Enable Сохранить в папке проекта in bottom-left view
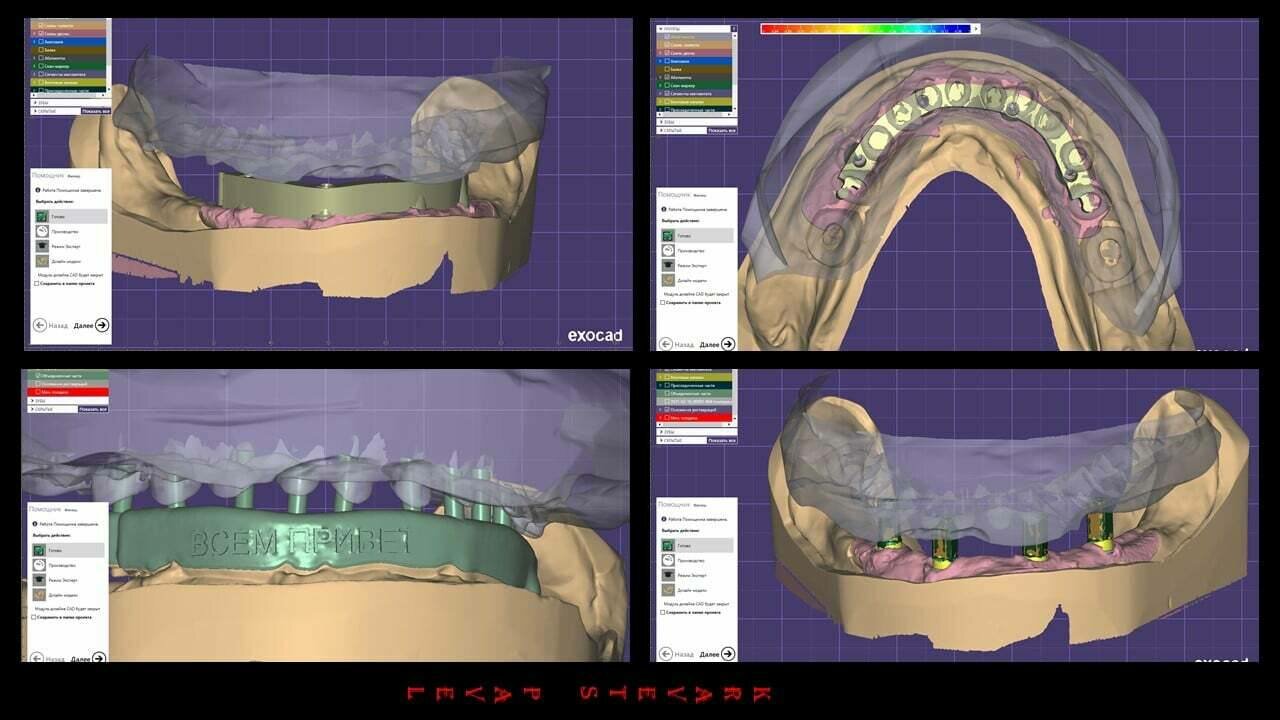 coord(34,617)
